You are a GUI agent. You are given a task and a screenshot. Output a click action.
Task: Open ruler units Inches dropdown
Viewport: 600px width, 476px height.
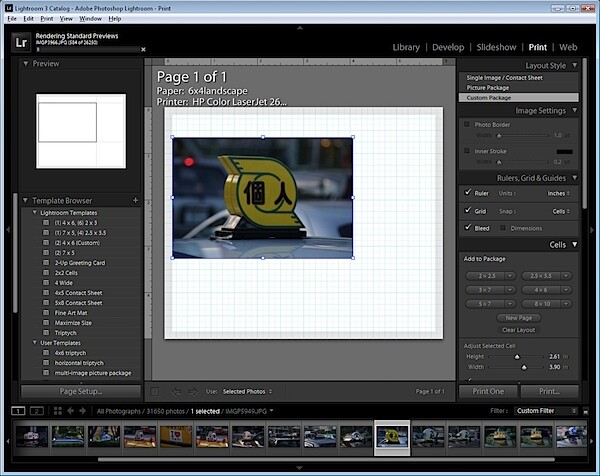pos(558,194)
